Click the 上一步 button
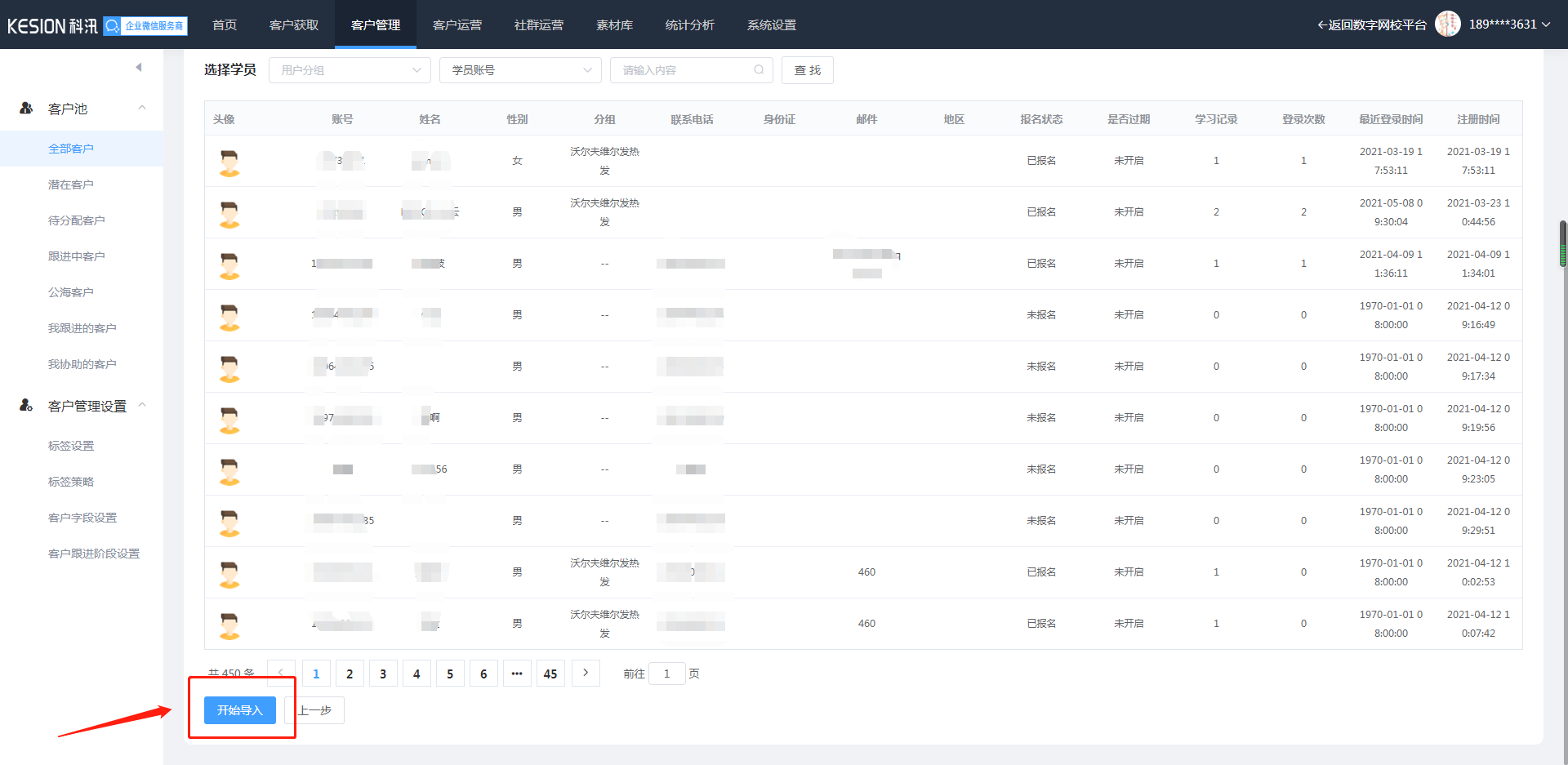This screenshot has width=1568, height=765. [315, 710]
